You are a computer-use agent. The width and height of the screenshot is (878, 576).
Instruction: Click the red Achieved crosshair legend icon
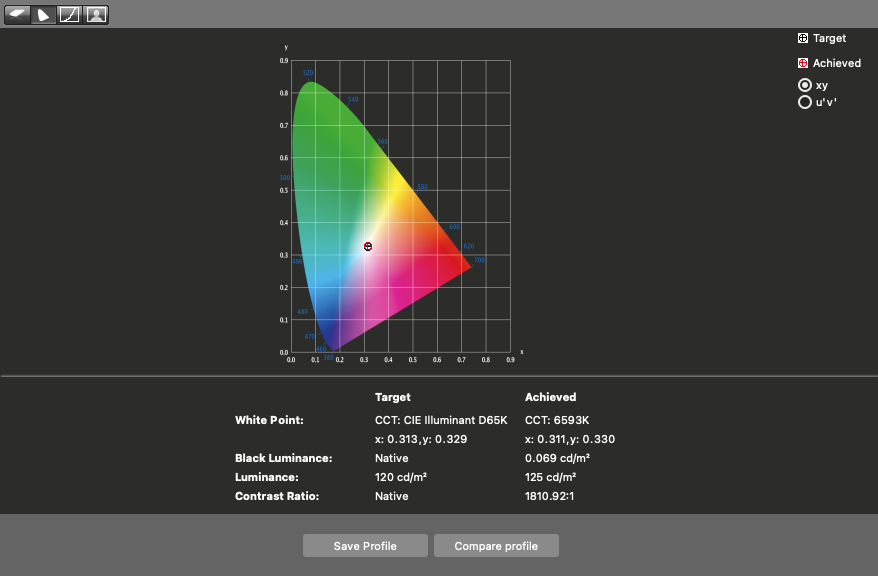[x=803, y=63]
